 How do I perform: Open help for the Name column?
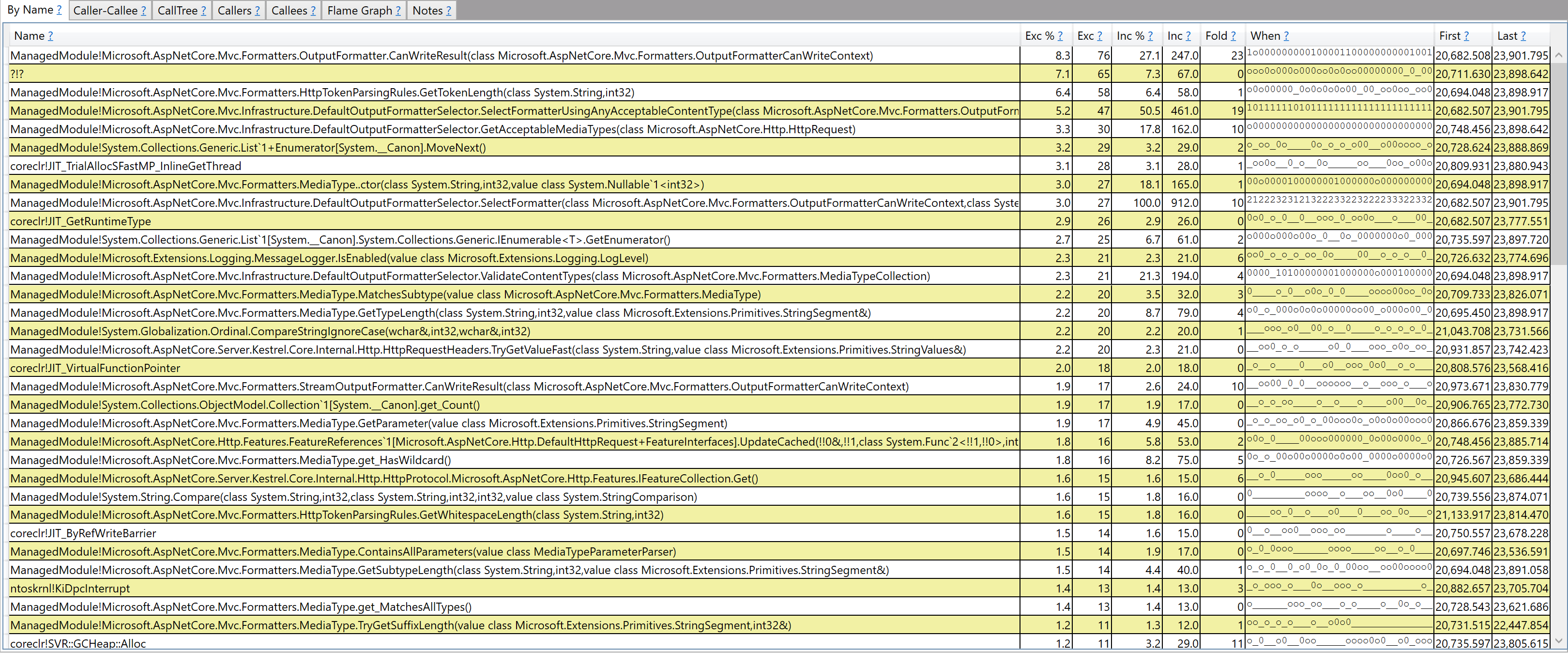point(51,35)
